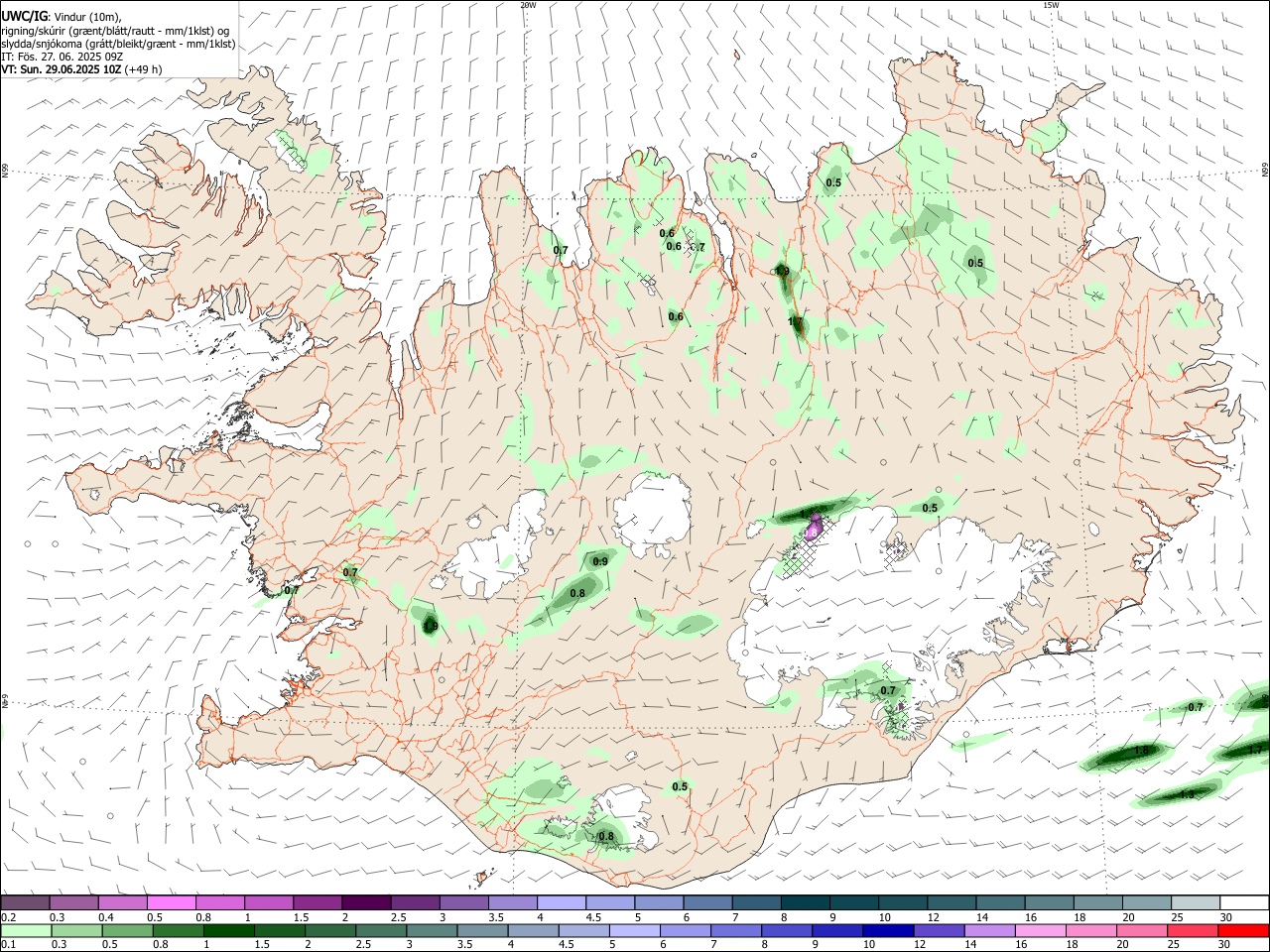The image size is (1270, 952).
Task: Choose the 20 swatch in lower rain legend
Action: click(1141, 930)
